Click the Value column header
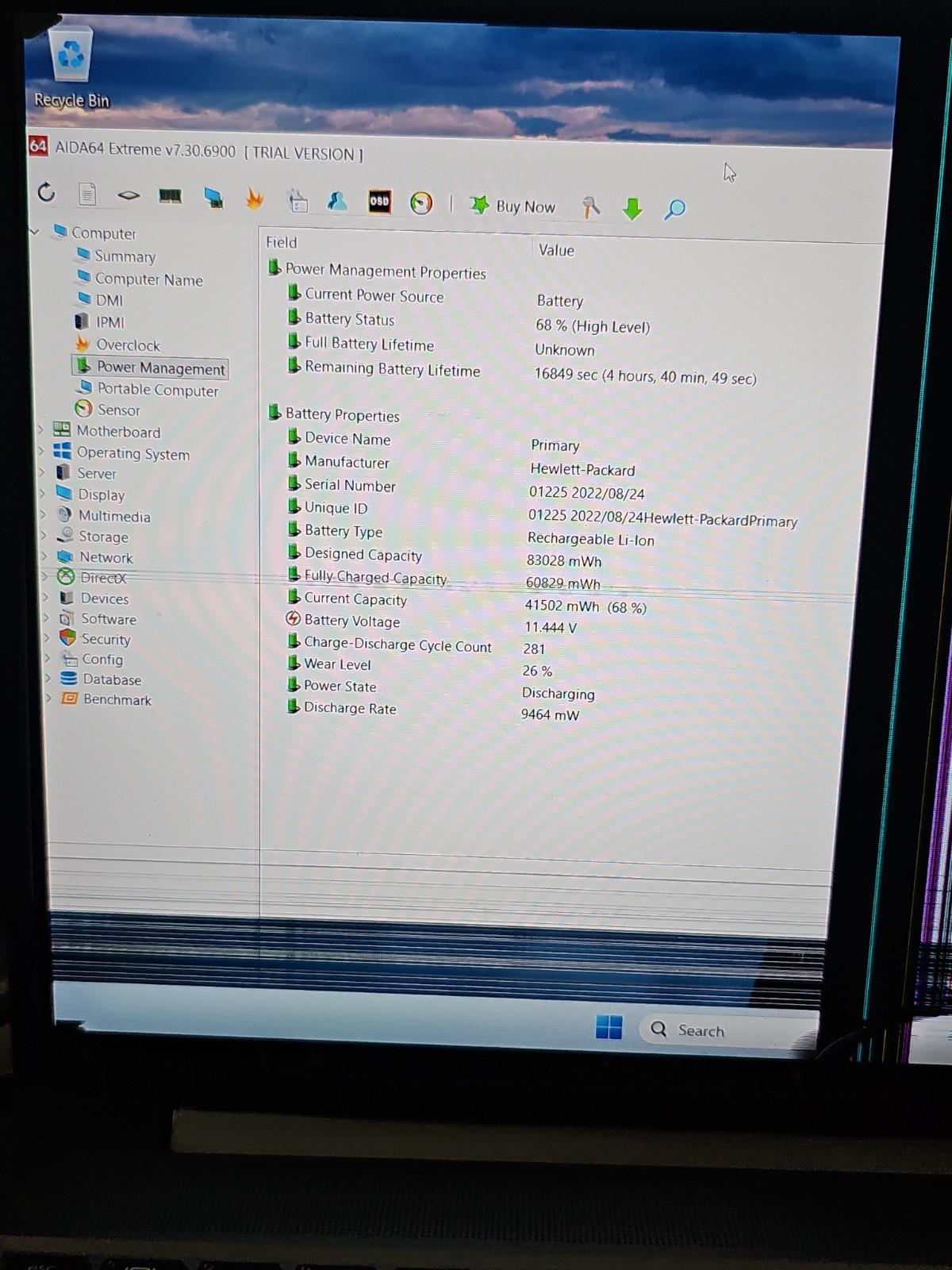The image size is (952, 1270). pyautogui.click(x=556, y=250)
